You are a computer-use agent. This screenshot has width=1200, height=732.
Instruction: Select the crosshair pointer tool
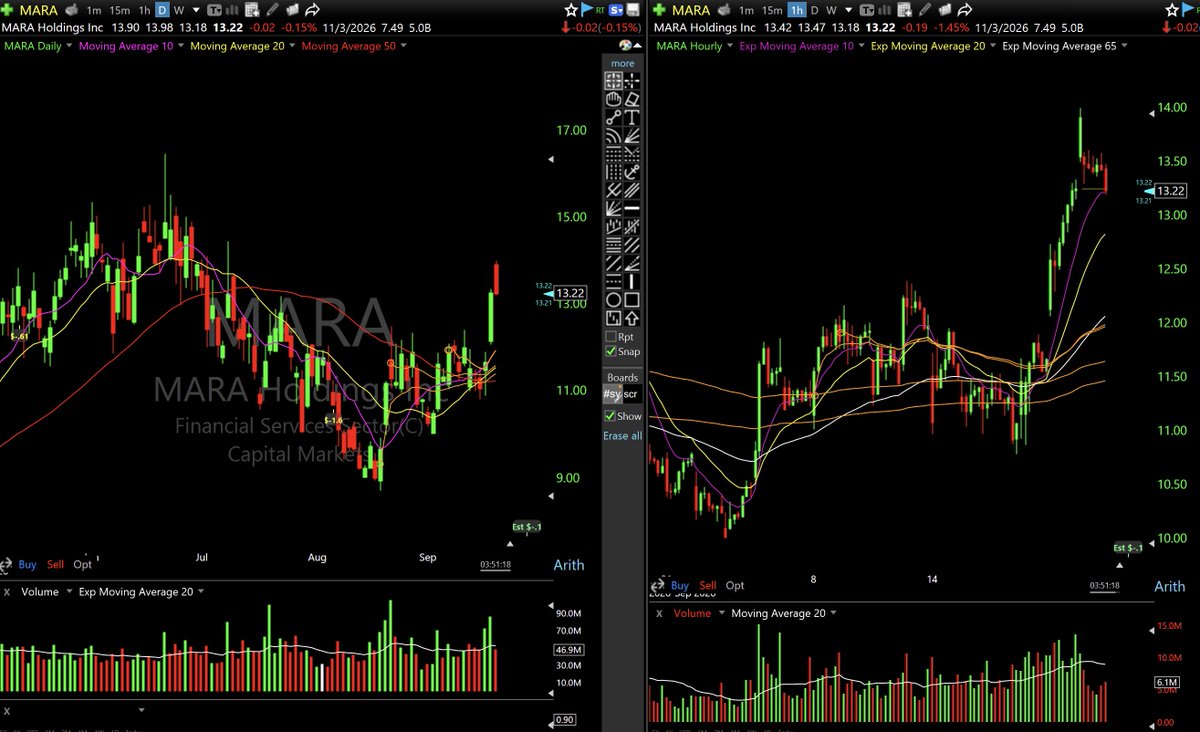coord(632,81)
